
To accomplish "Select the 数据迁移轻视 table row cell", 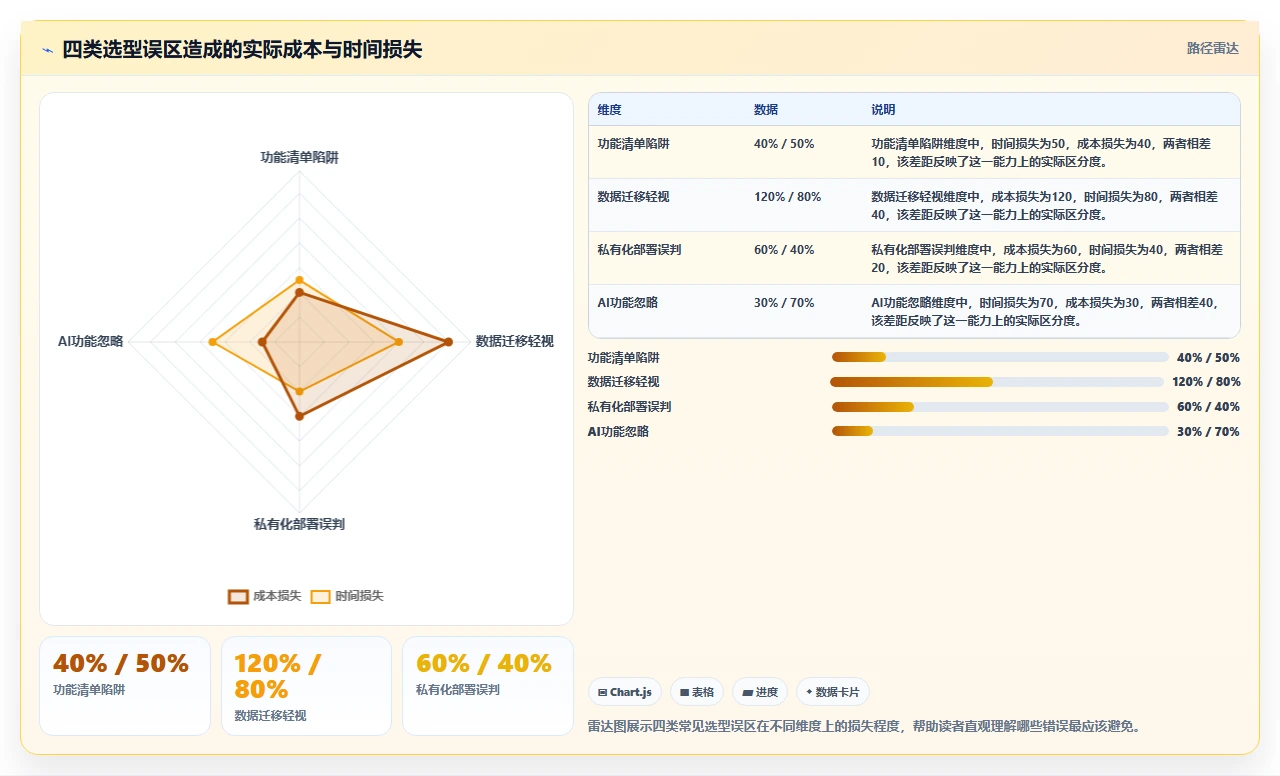I will (x=666, y=205).
